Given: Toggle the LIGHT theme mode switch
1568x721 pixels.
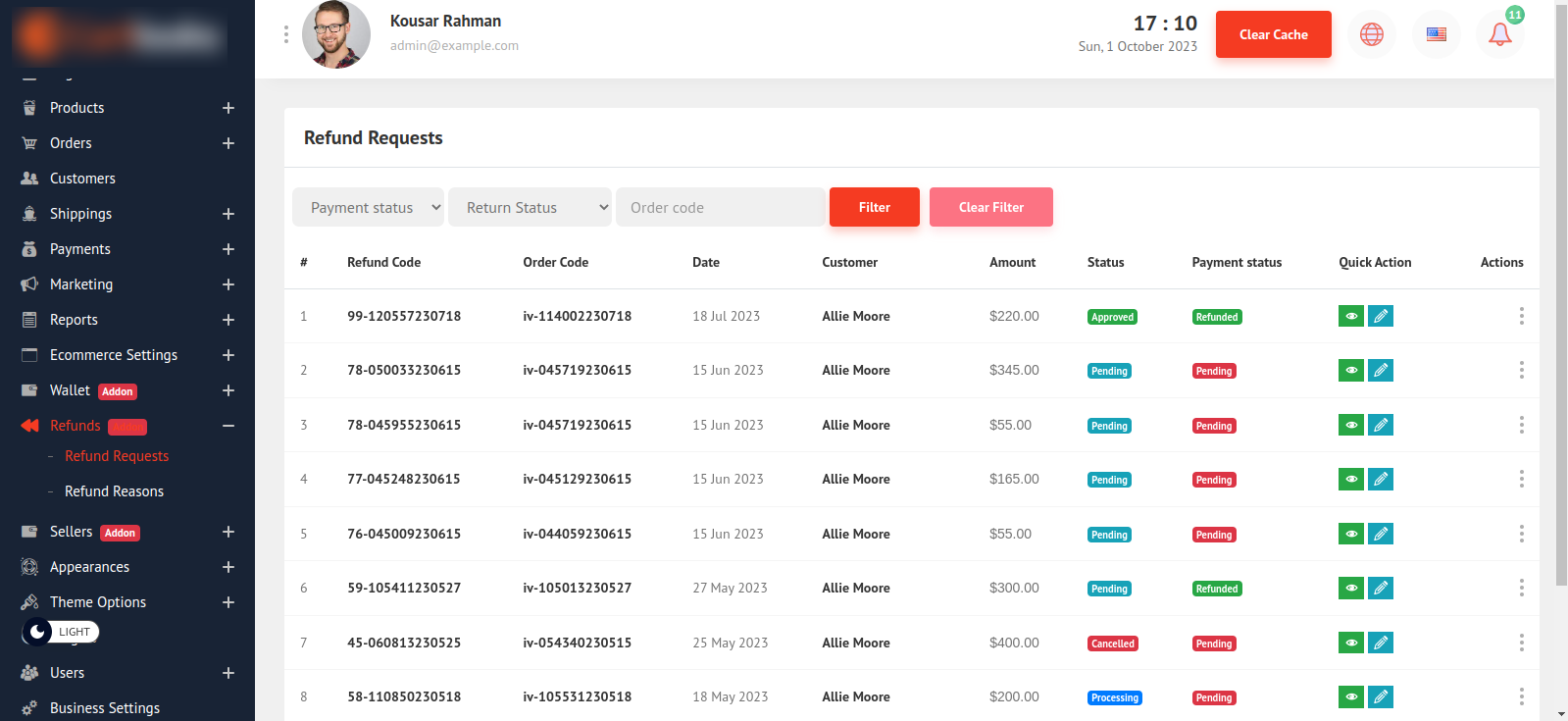Looking at the screenshot, I should (x=61, y=632).
